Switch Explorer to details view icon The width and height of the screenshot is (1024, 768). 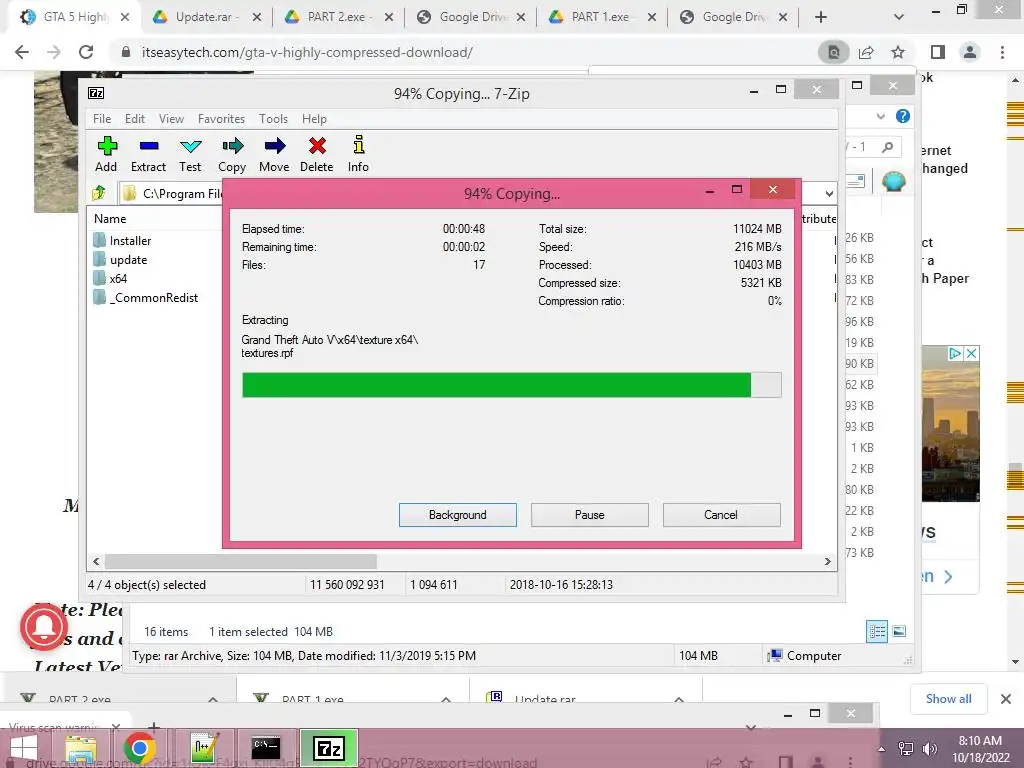[877, 631]
